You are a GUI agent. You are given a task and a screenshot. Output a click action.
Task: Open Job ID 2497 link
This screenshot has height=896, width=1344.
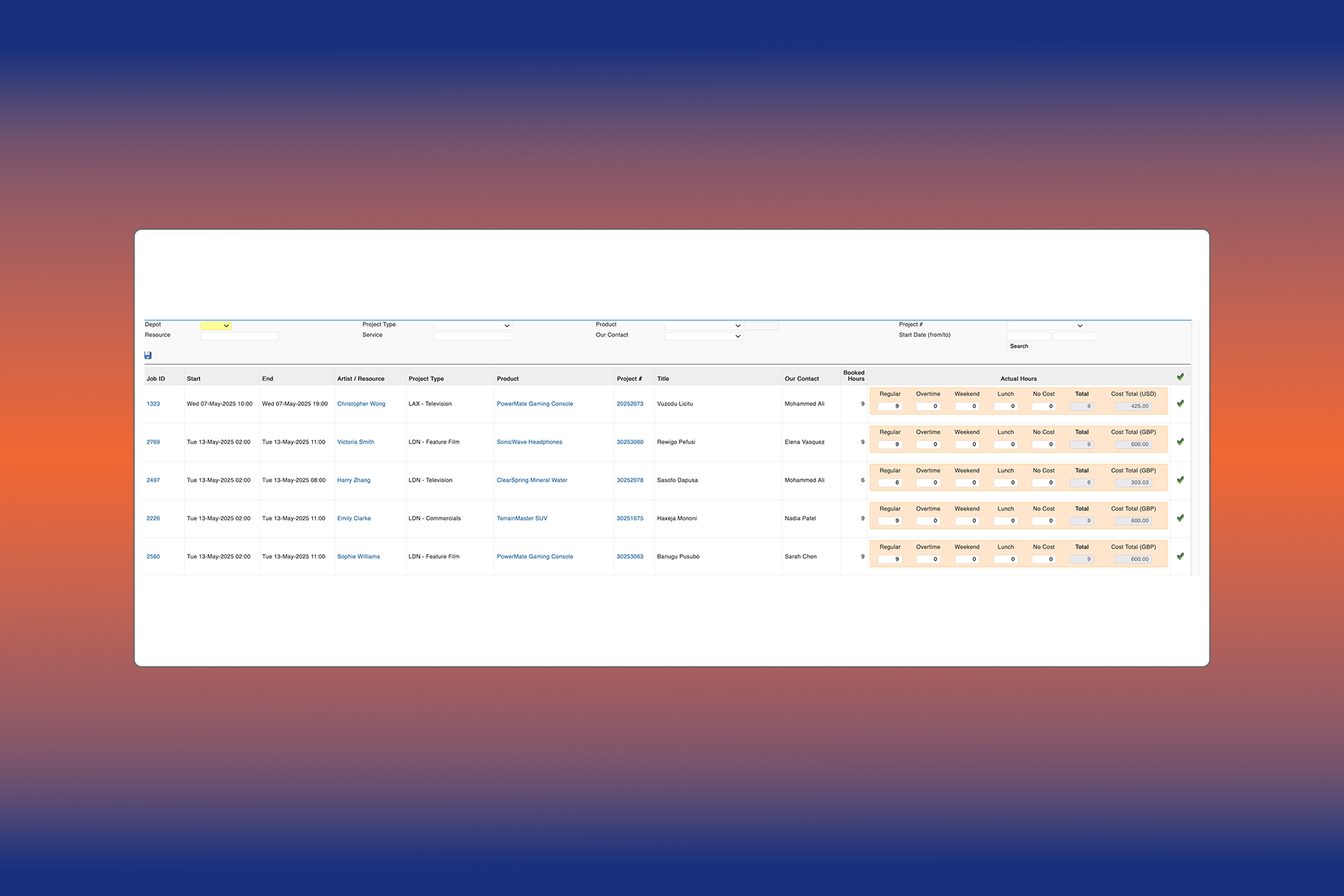(153, 480)
